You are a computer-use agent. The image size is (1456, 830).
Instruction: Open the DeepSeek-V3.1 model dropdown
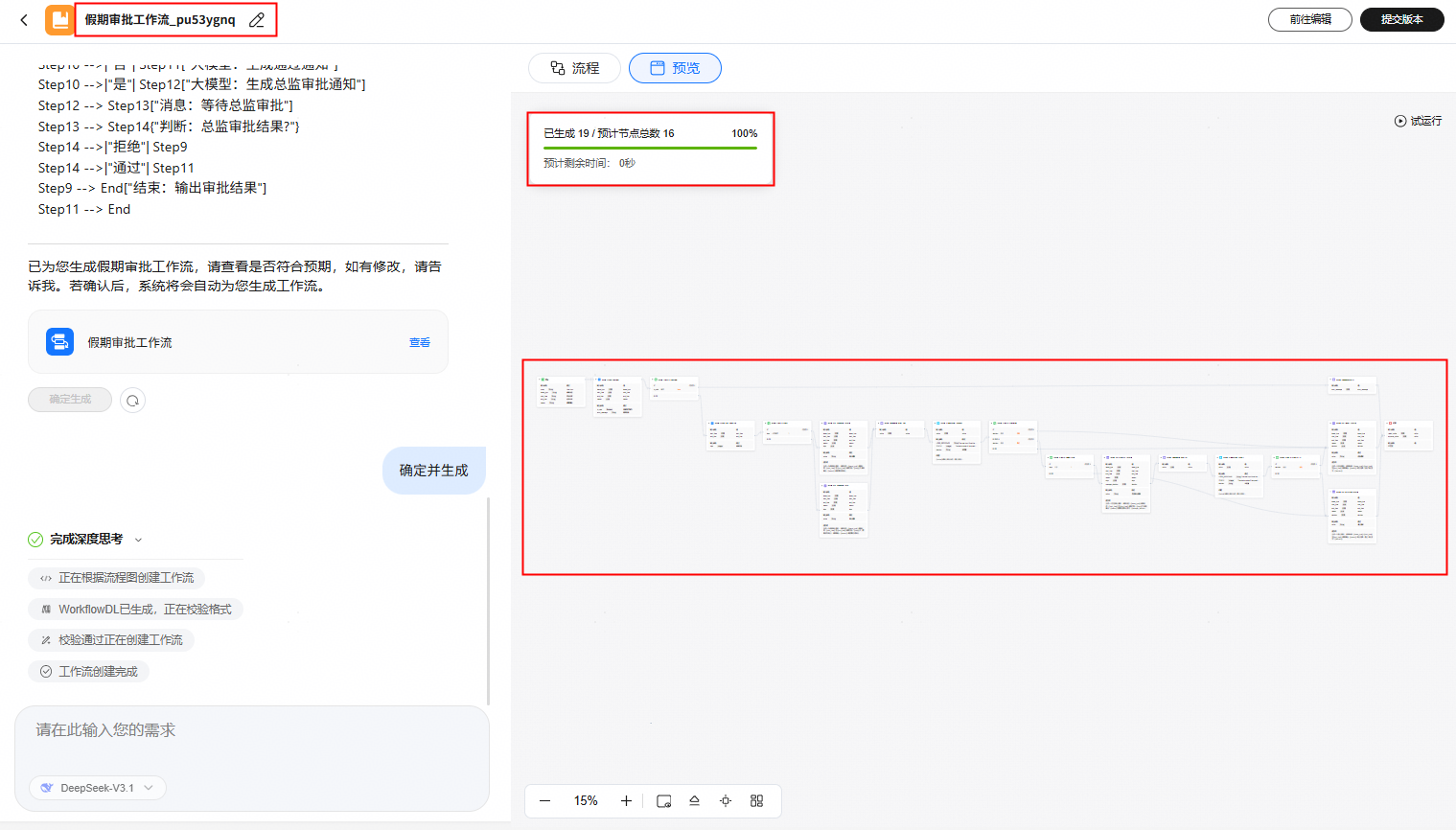coord(98,788)
